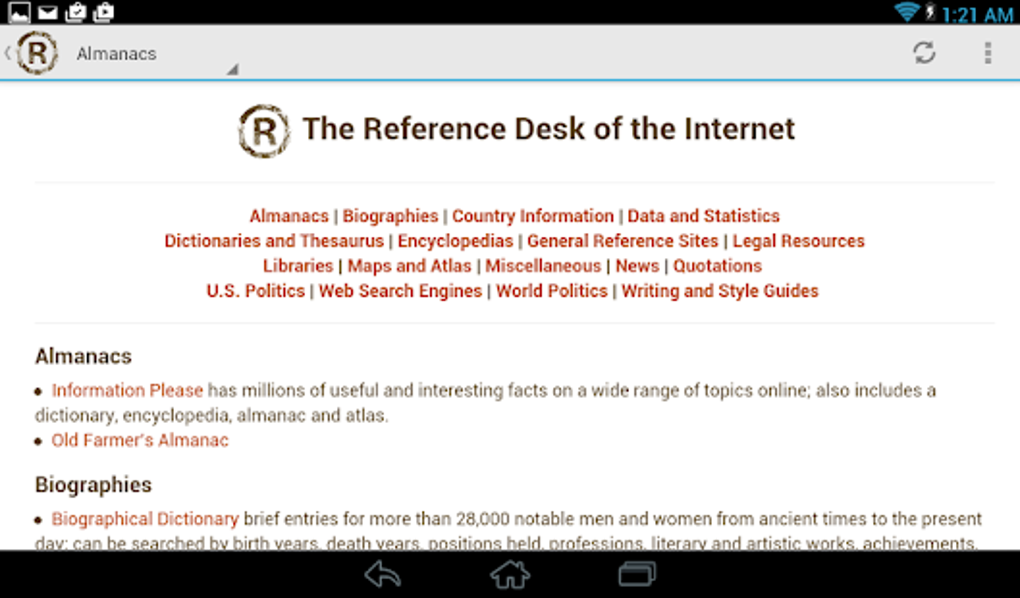The height and width of the screenshot is (598, 1020).
Task: Open the Encyclopedias category link
Action: [x=455, y=241]
